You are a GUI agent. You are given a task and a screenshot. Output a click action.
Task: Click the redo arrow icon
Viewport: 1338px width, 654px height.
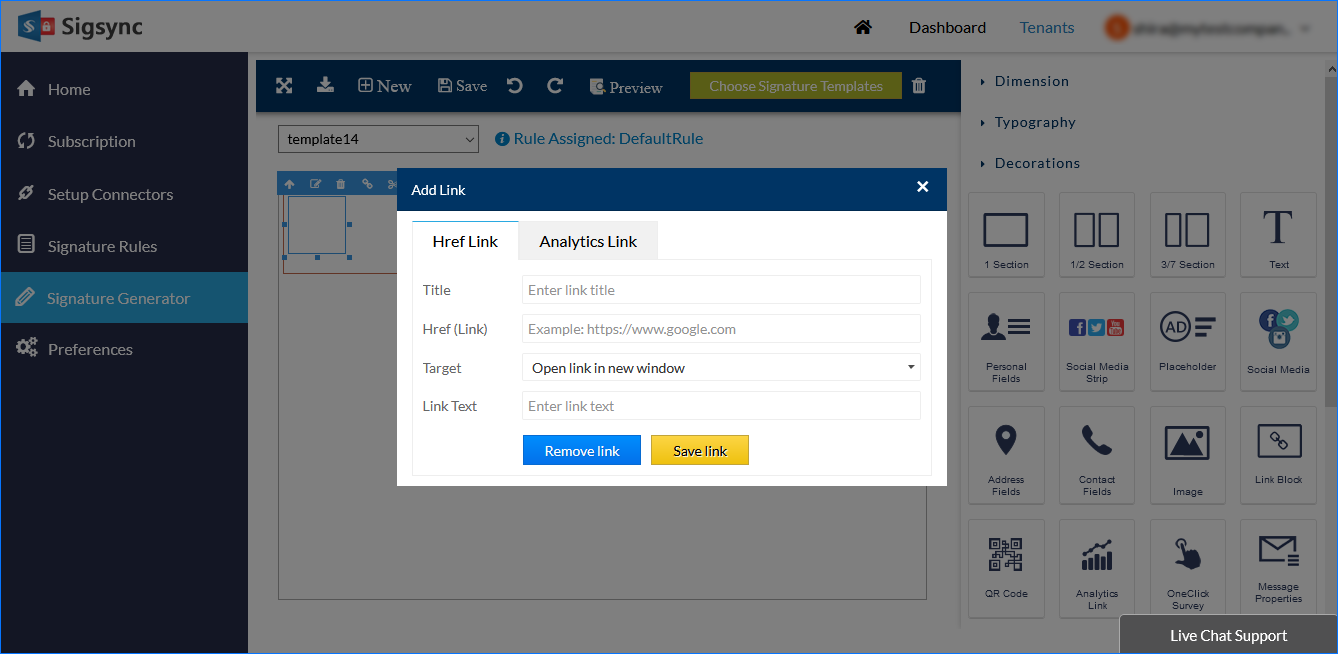pos(555,86)
